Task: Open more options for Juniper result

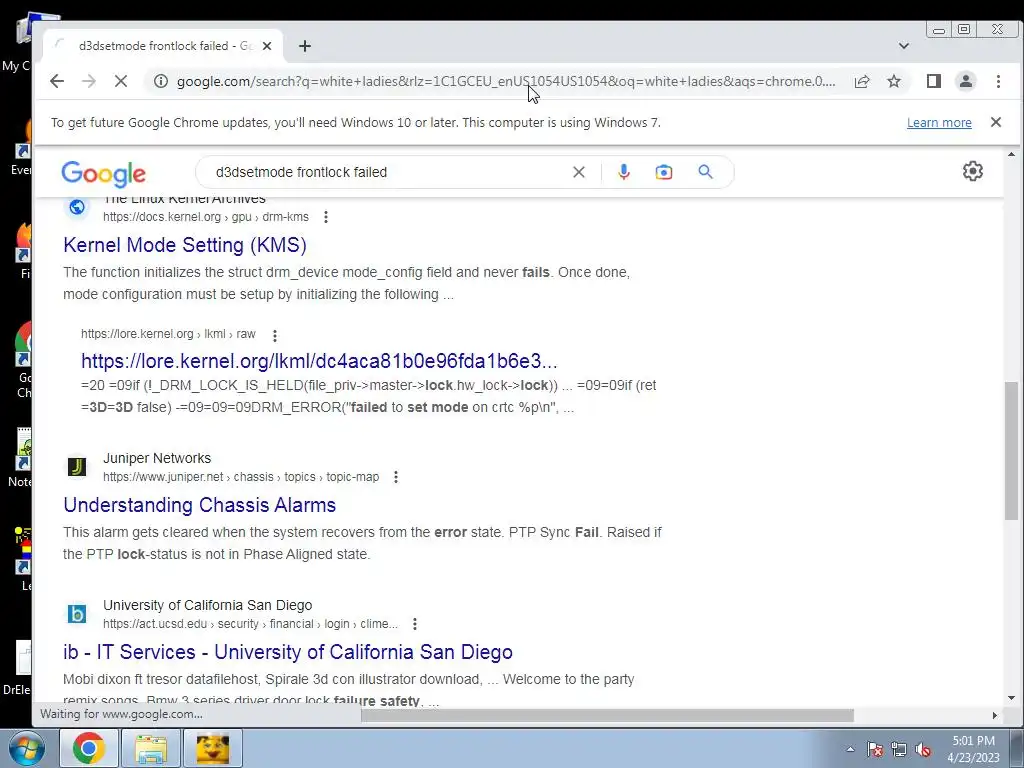Action: (x=396, y=477)
